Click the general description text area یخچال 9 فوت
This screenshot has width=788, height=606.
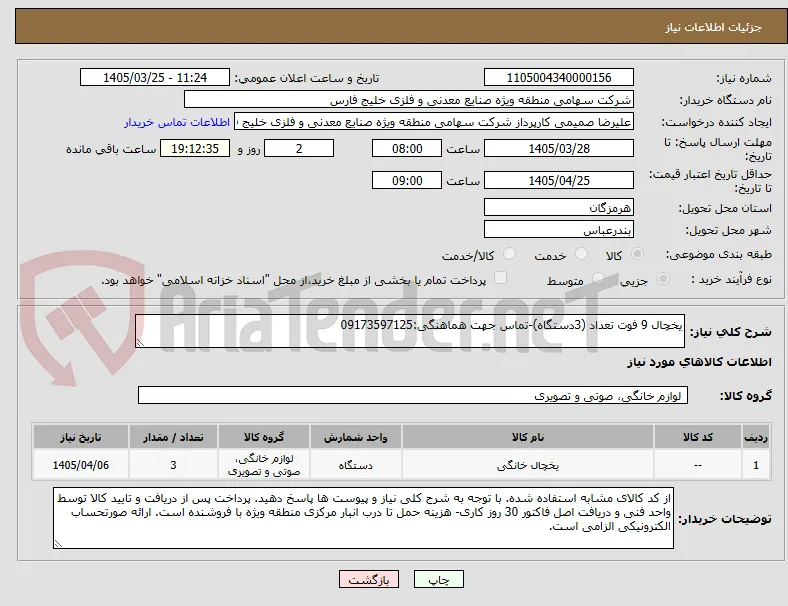point(410,331)
